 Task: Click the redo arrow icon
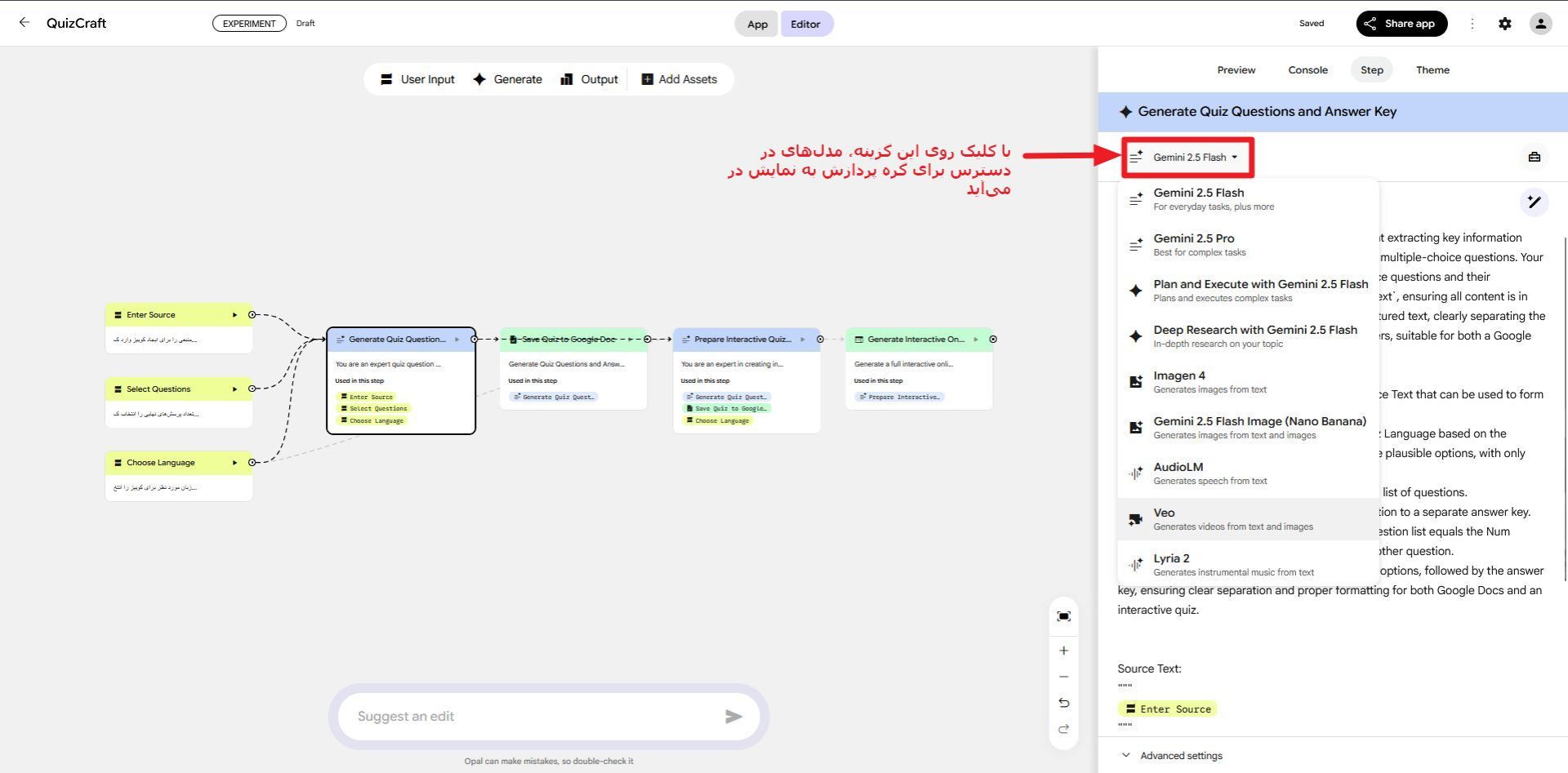point(1063,730)
